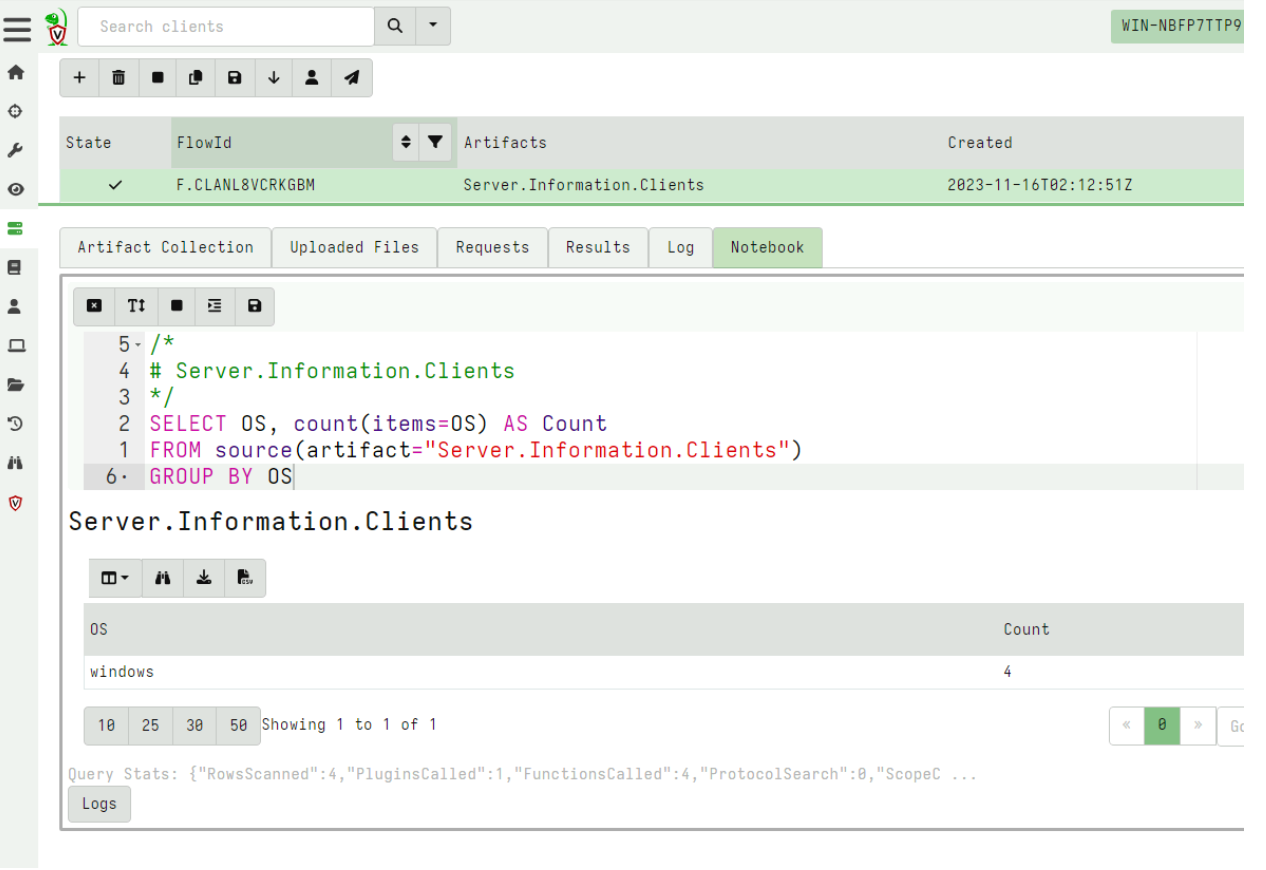Save the notebook with the save icon
Screen dimensions: 1266x870
pos(254,306)
